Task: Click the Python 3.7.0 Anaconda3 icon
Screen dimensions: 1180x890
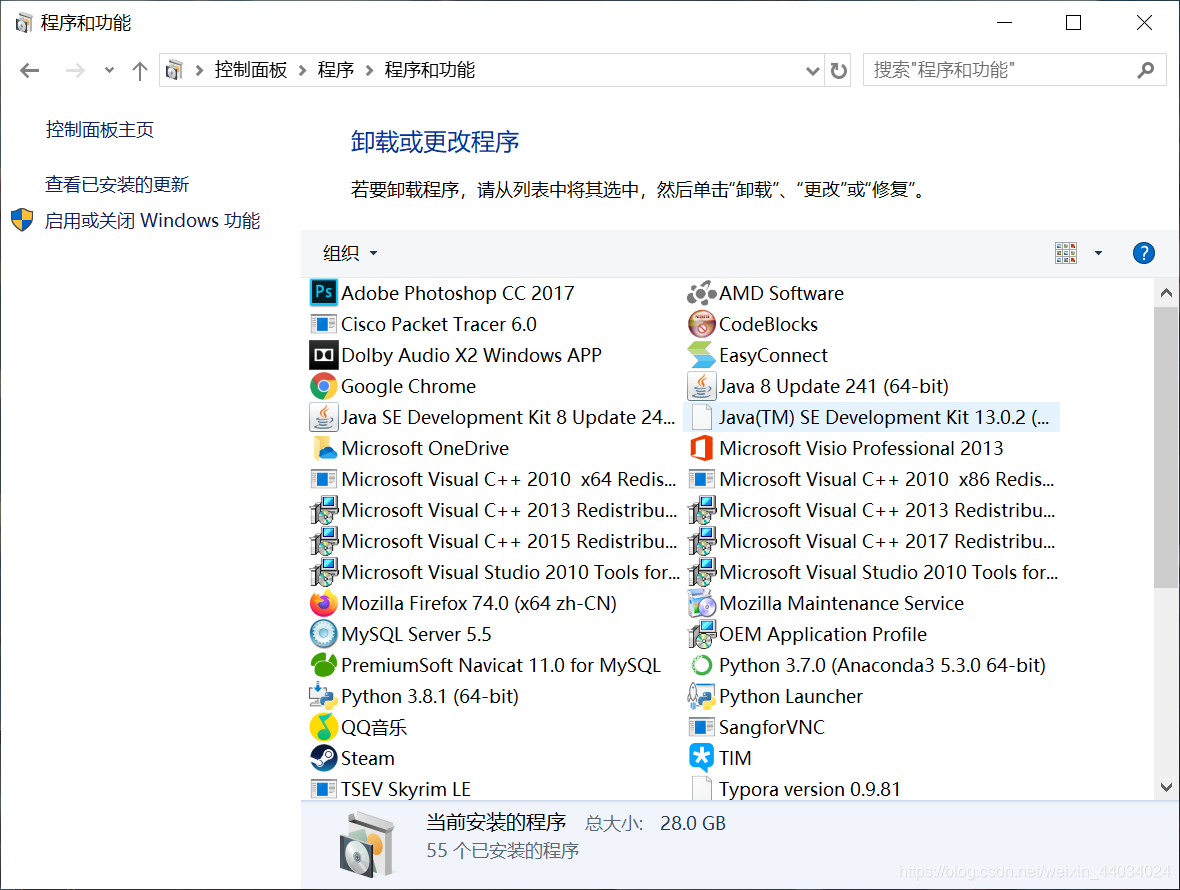Action: (701, 665)
